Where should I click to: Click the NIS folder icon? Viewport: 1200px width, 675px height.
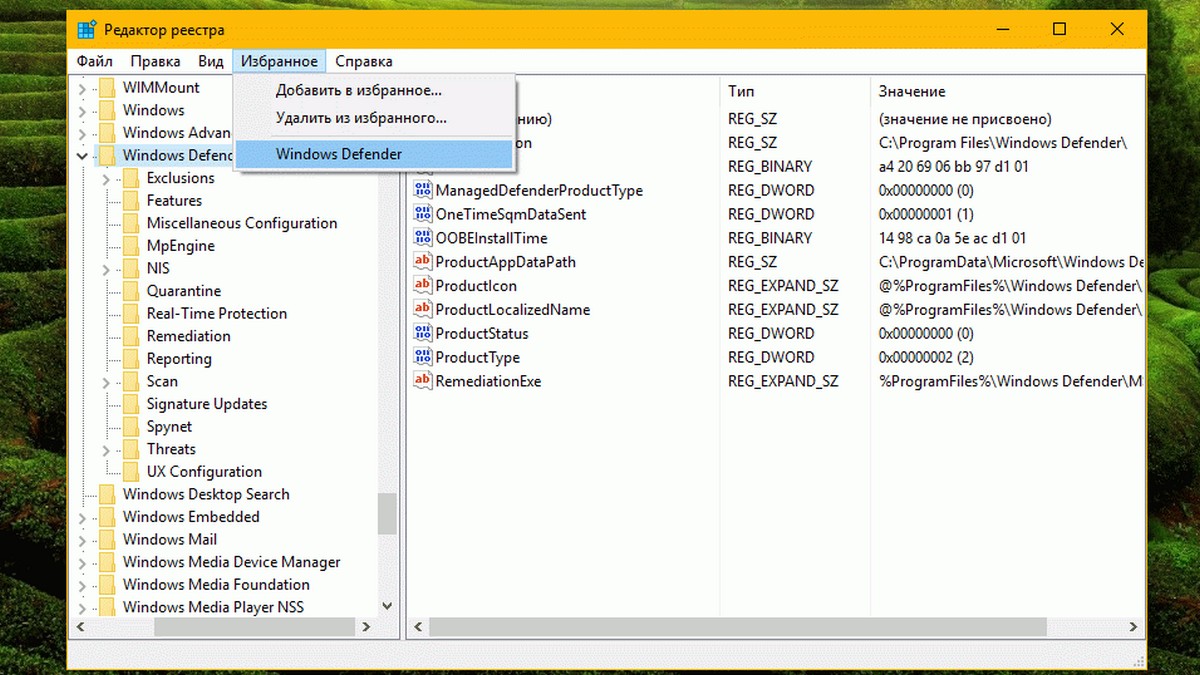130,268
